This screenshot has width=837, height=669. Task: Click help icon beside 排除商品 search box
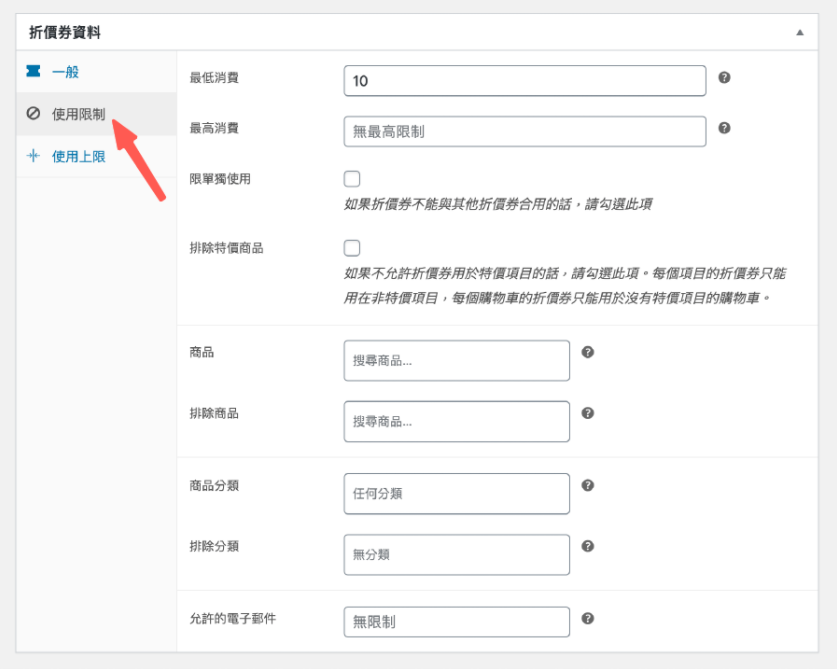pyautogui.click(x=588, y=413)
